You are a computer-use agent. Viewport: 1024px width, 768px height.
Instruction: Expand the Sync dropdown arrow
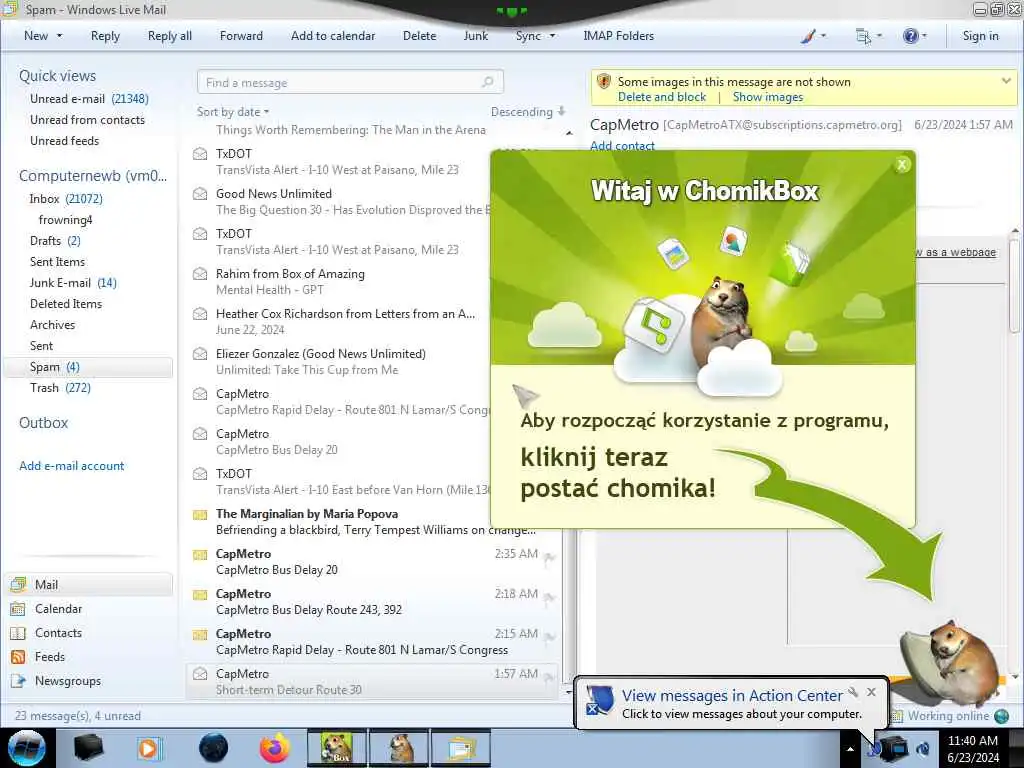[x=552, y=36]
